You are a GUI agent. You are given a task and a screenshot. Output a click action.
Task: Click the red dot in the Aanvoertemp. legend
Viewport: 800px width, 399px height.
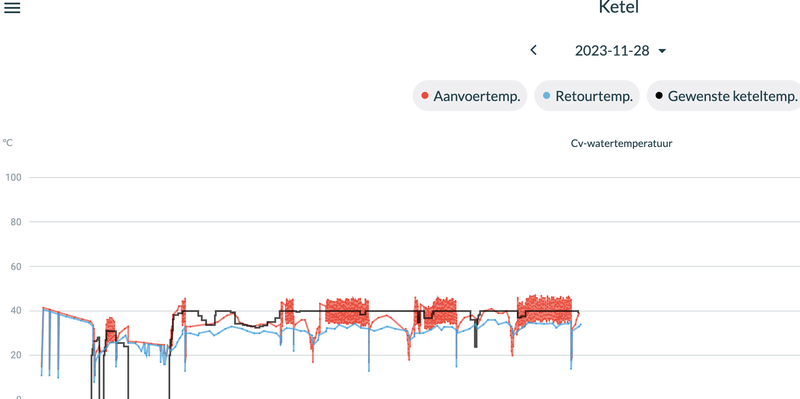[x=424, y=96]
